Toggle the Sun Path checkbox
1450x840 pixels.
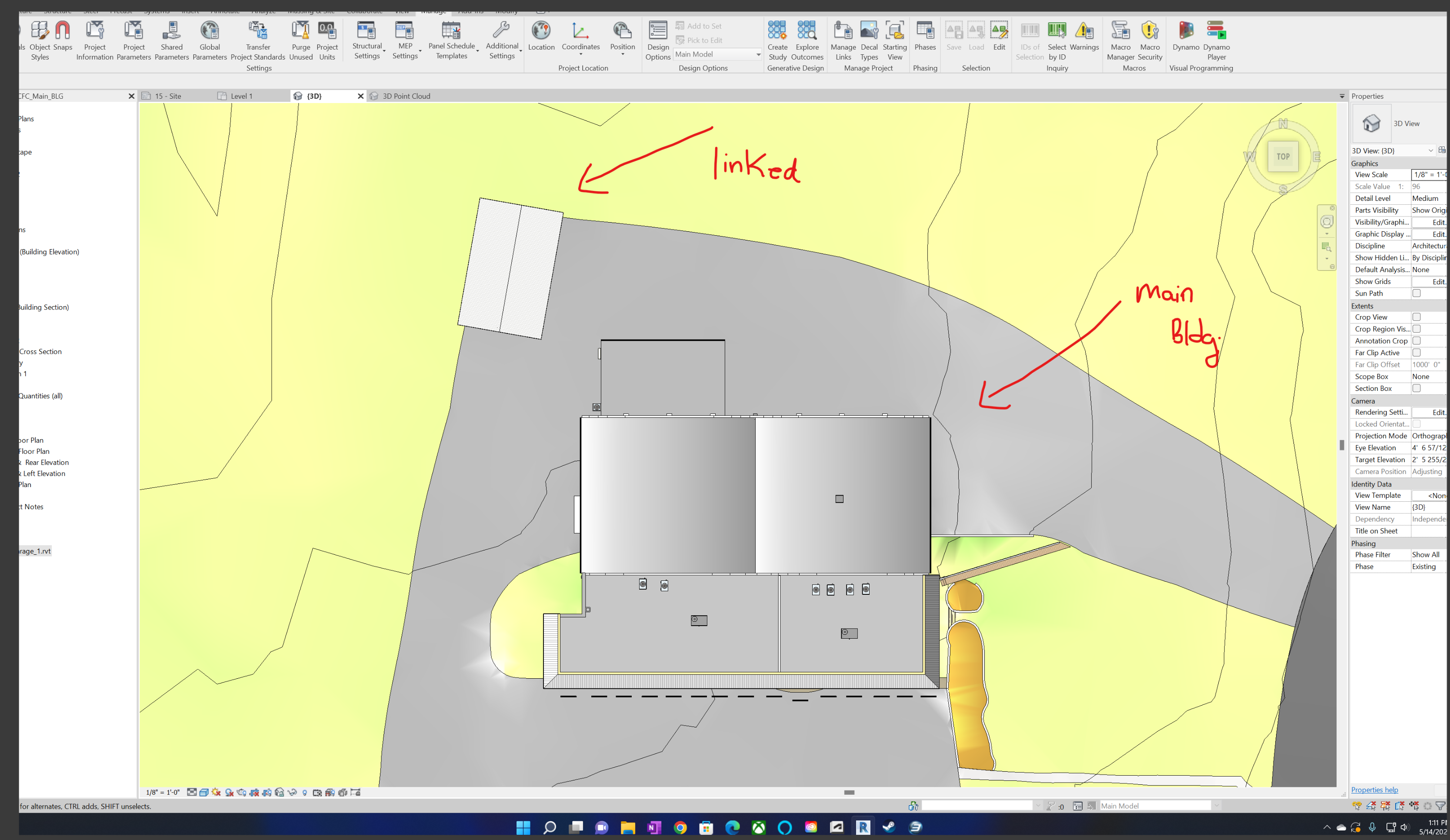tap(1416, 293)
